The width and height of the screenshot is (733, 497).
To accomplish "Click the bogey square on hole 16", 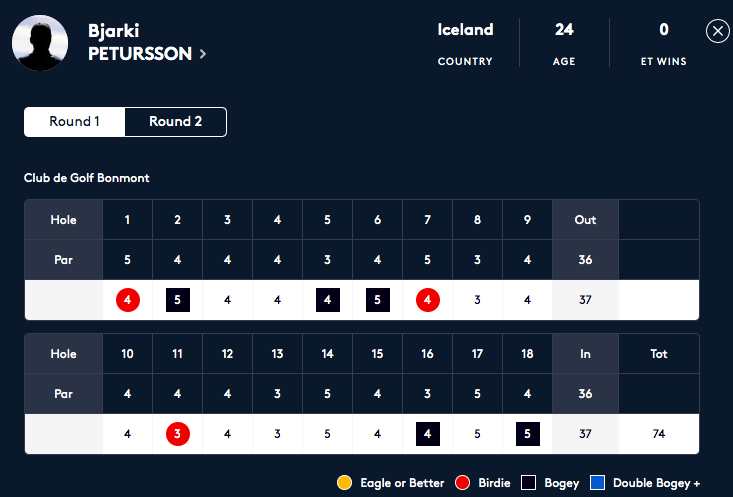I will [428, 434].
